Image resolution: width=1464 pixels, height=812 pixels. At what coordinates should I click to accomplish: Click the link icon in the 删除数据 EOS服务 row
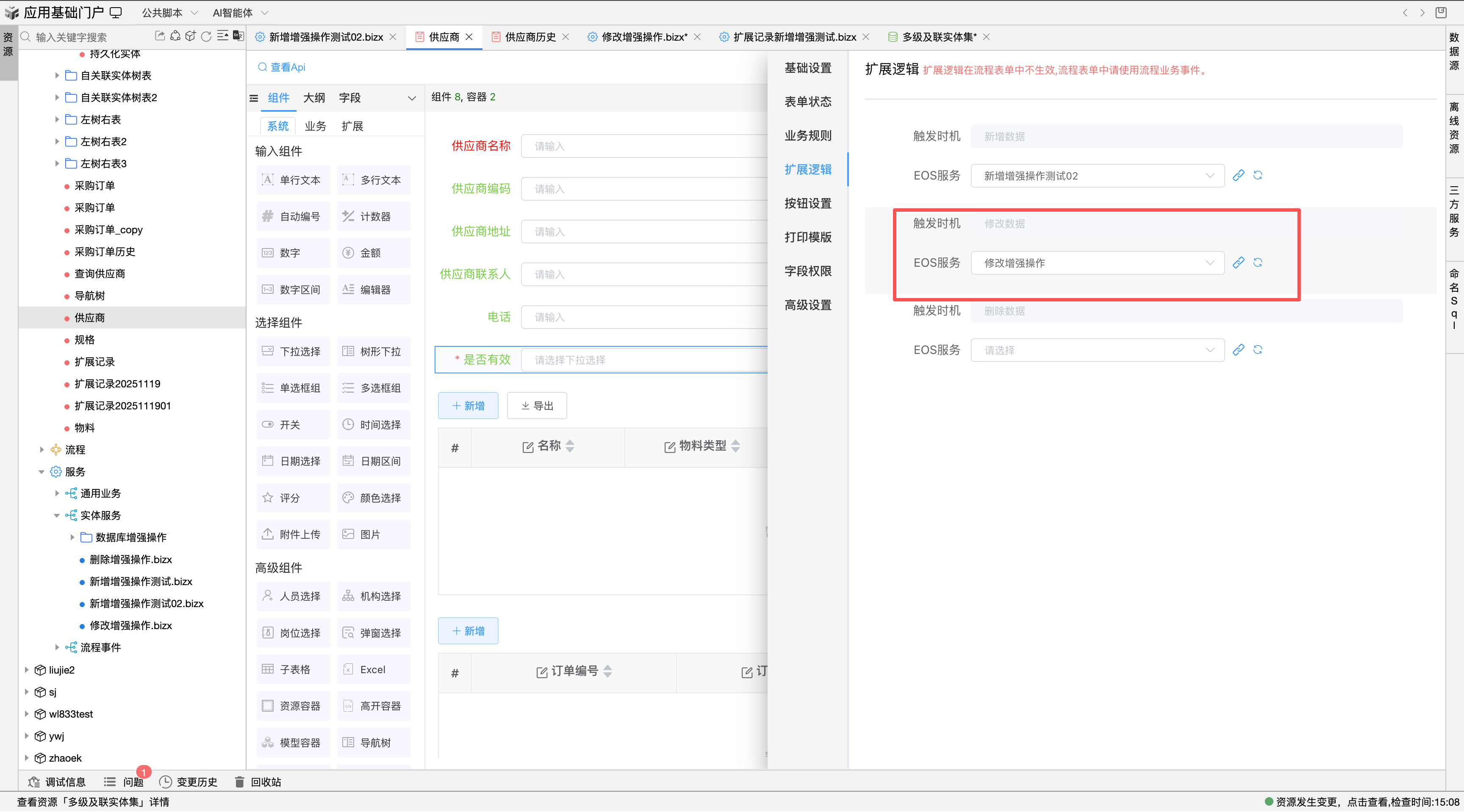(x=1239, y=350)
